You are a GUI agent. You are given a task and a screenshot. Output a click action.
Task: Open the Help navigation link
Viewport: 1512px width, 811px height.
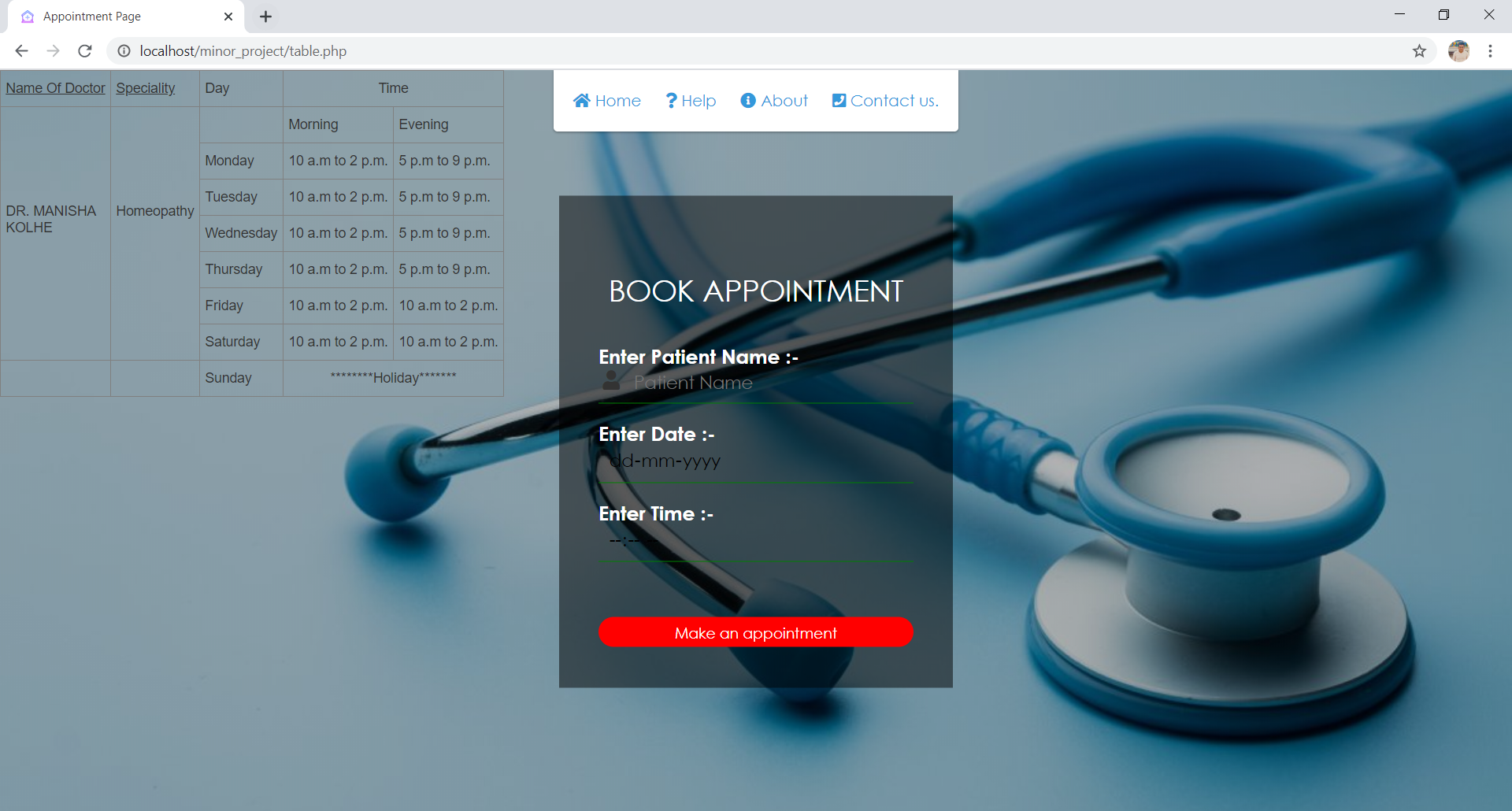coord(691,101)
